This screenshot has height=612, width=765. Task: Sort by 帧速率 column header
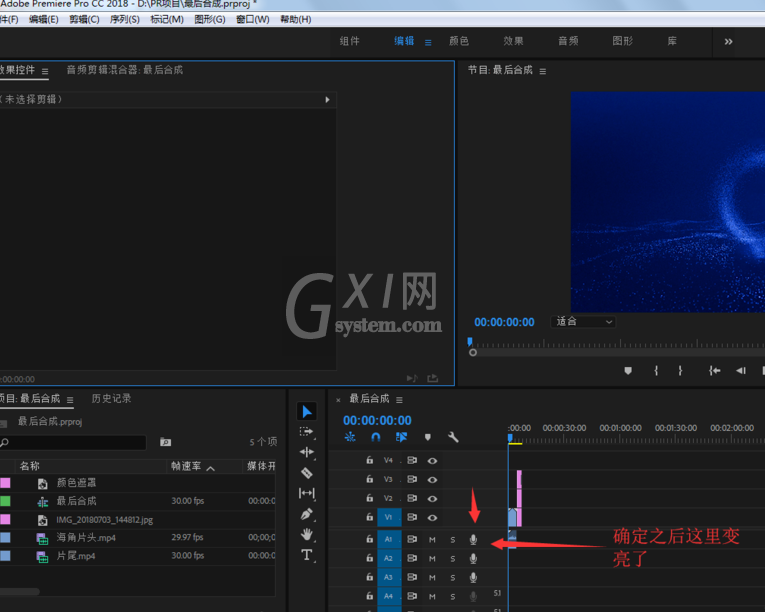[x=186, y=467]
